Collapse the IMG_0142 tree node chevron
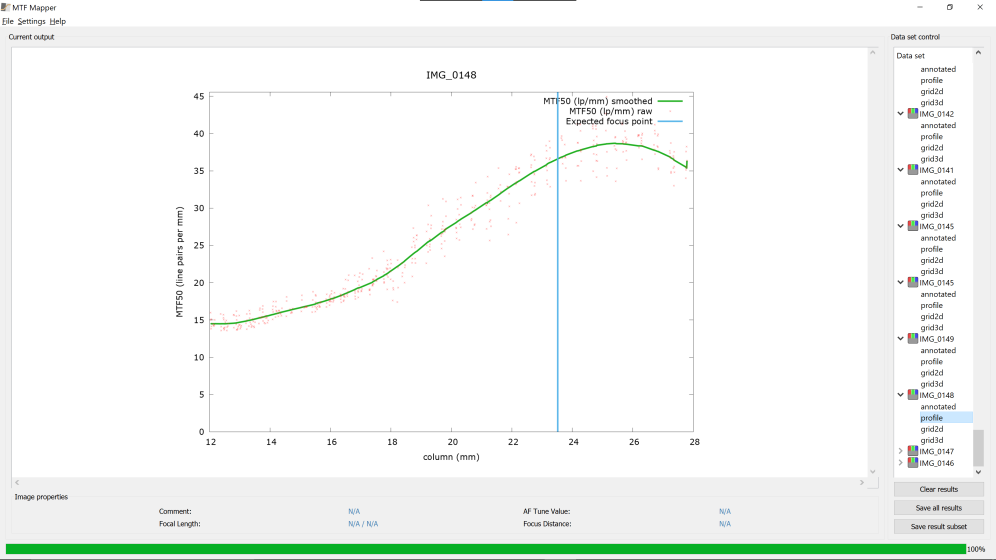The height and width of the screenshot is (560, 996). (x=900, y=114)
